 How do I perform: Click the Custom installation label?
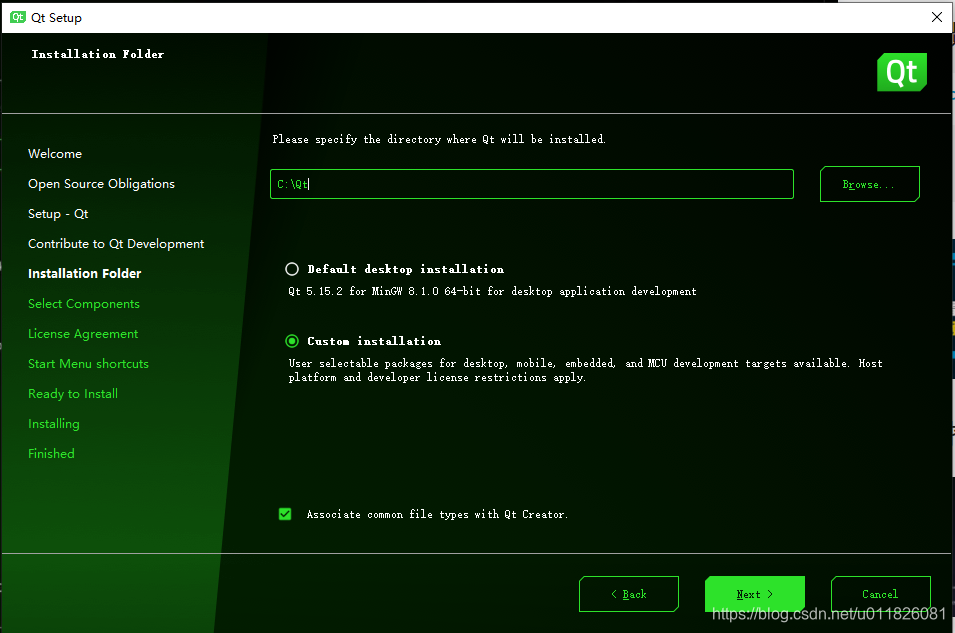(x=374, y=341)
